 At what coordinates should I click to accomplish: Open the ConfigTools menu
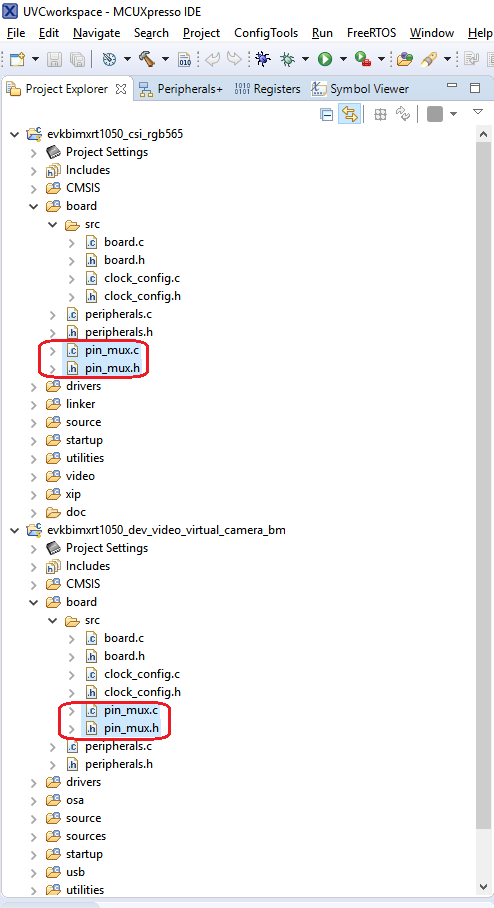[266, 33]
